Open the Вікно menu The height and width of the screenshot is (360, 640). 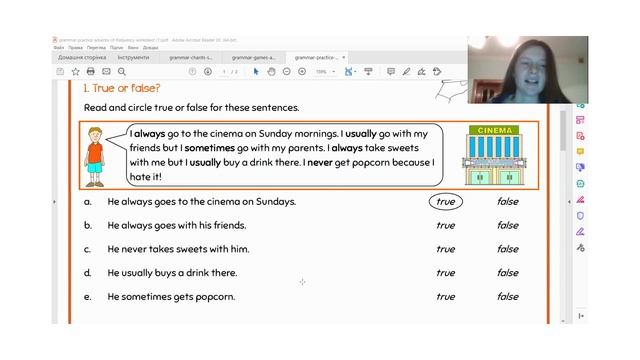133,48
